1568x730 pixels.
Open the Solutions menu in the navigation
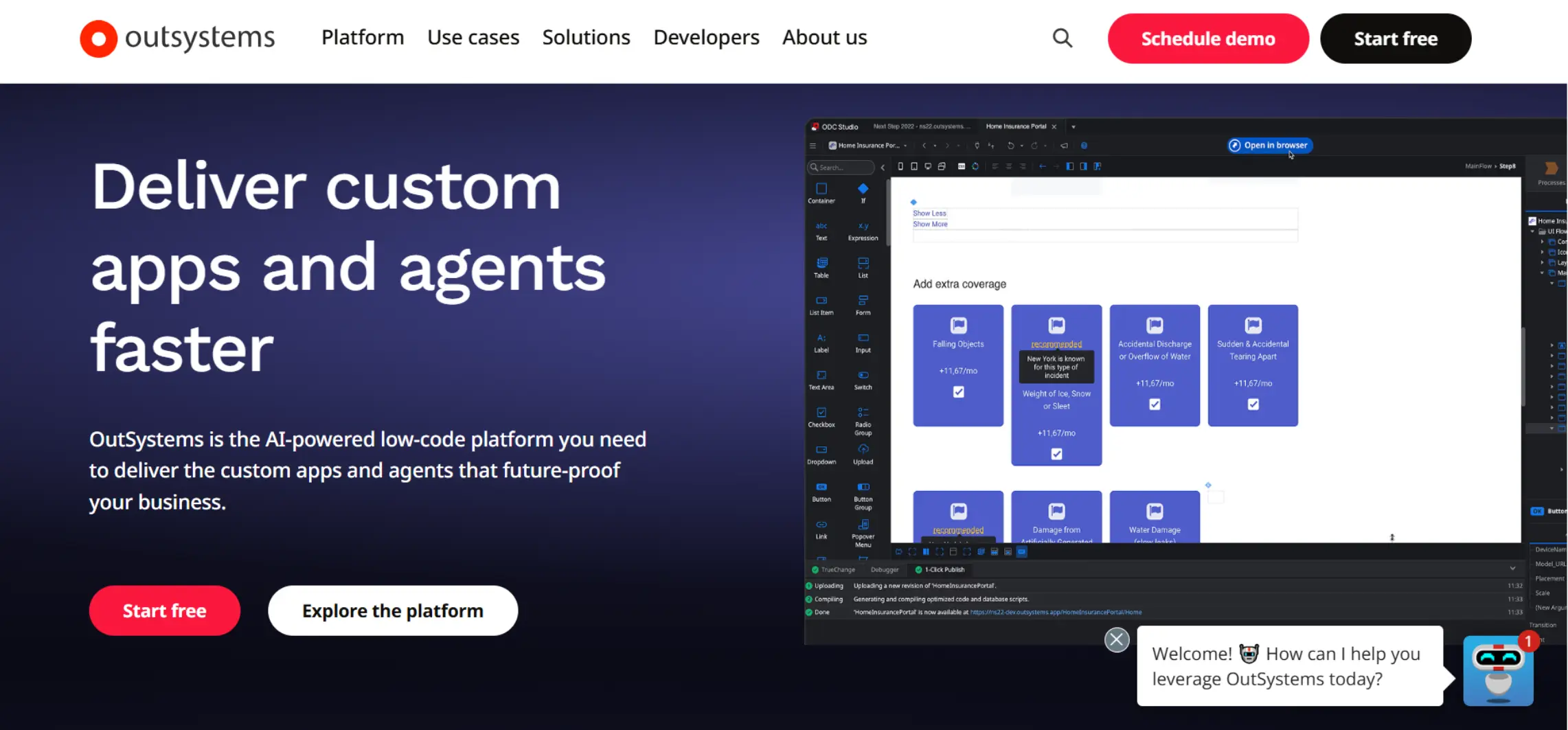586,38
